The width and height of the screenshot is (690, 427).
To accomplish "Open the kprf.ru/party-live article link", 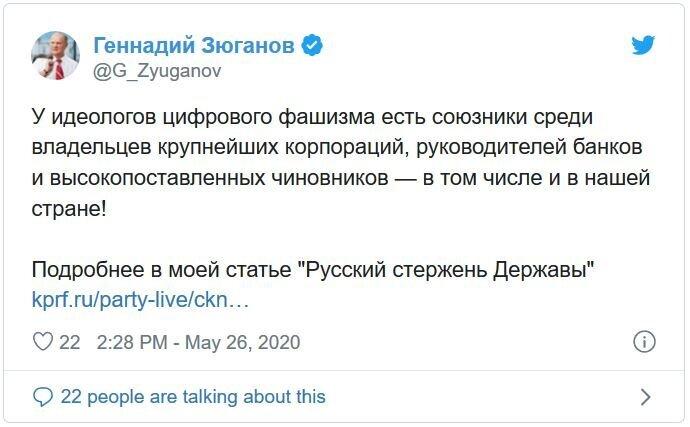I will pyautogui.click(x=140, y=299).
